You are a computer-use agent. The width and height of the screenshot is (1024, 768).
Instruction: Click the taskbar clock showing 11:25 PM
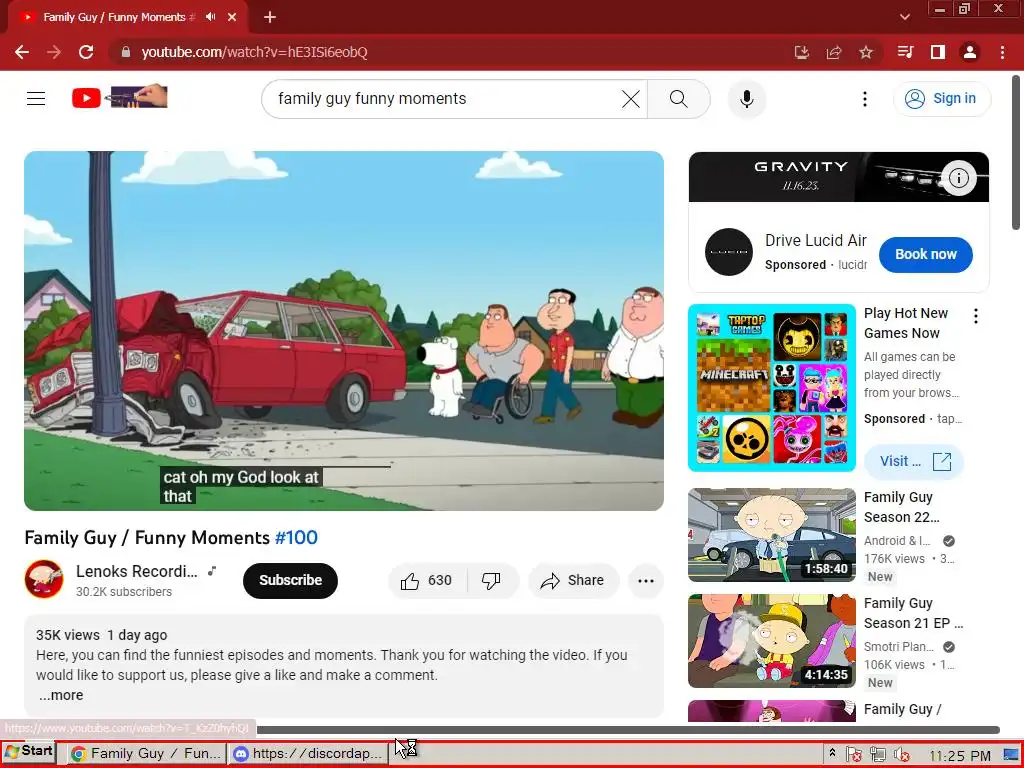pos(959,756)
